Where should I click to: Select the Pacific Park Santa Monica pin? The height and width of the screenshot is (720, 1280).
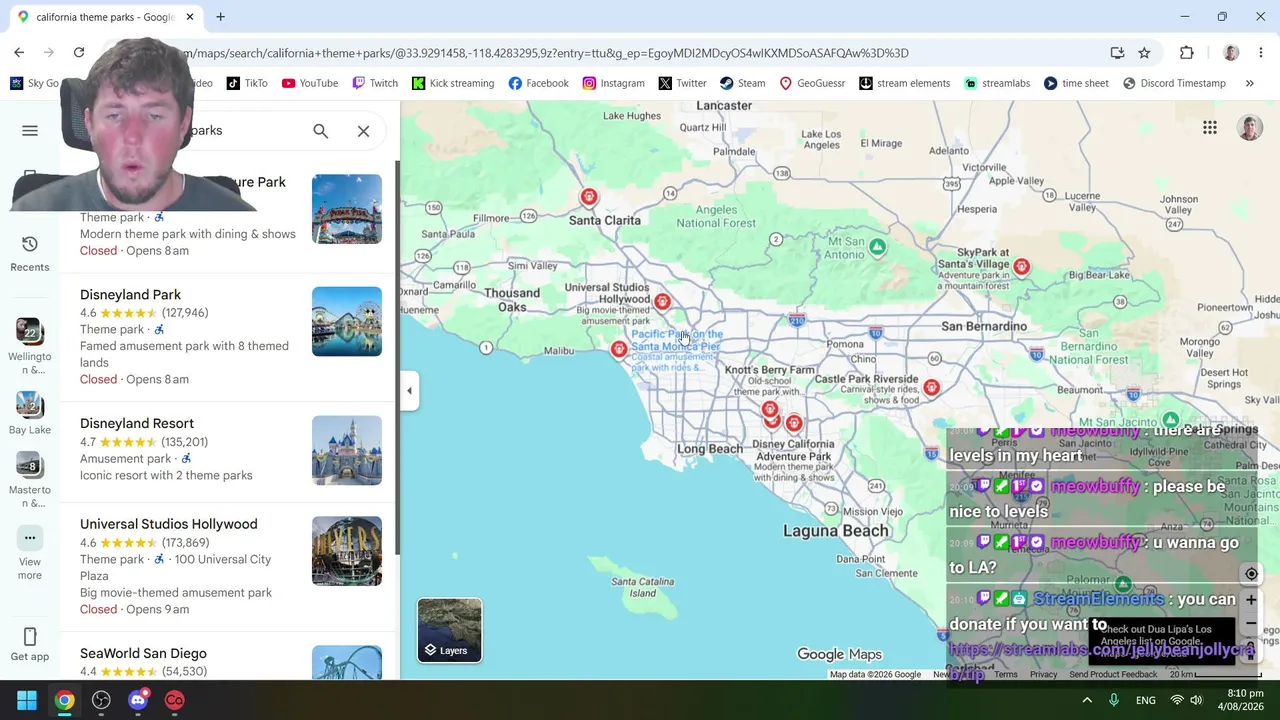pyautogui.click(x=619, y=348)
